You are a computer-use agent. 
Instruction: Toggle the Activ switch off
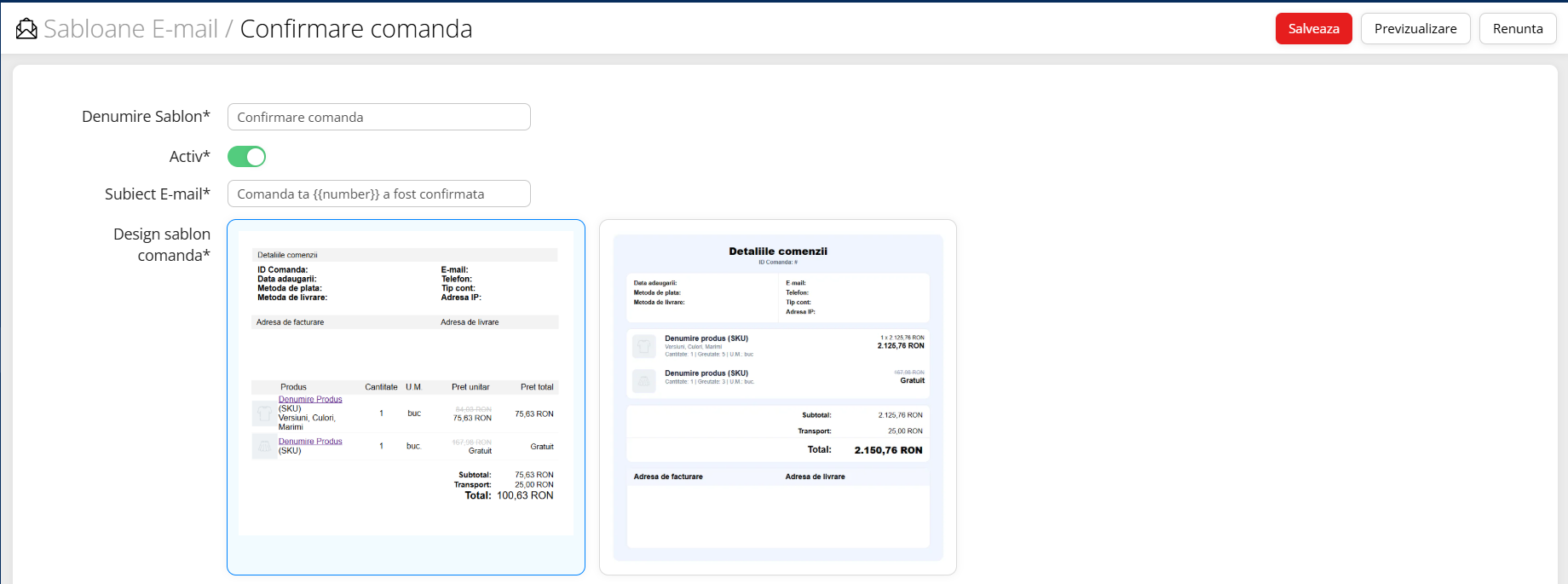pos(247,157)
